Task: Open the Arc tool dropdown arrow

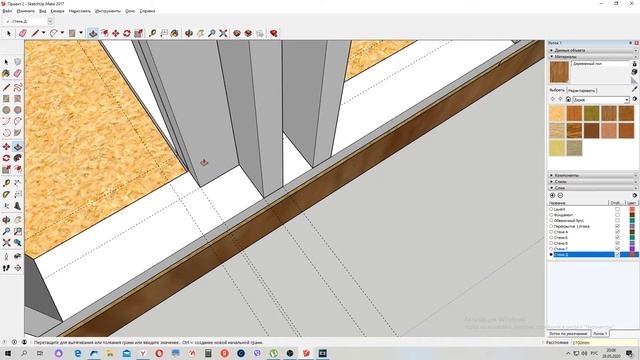Action: tap(62, 33)
